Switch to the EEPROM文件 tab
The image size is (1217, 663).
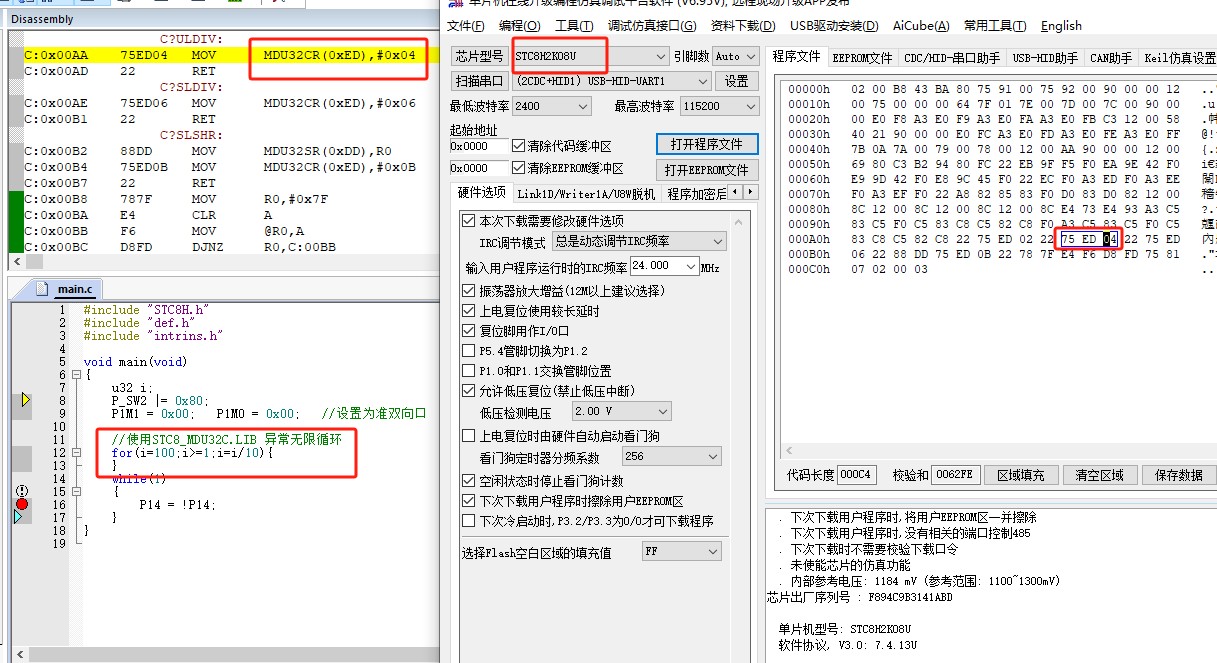tap(862, 58)
